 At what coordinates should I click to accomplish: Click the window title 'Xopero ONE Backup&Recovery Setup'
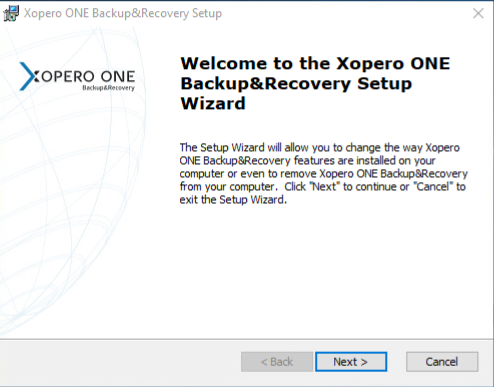[x=123, y=13]
